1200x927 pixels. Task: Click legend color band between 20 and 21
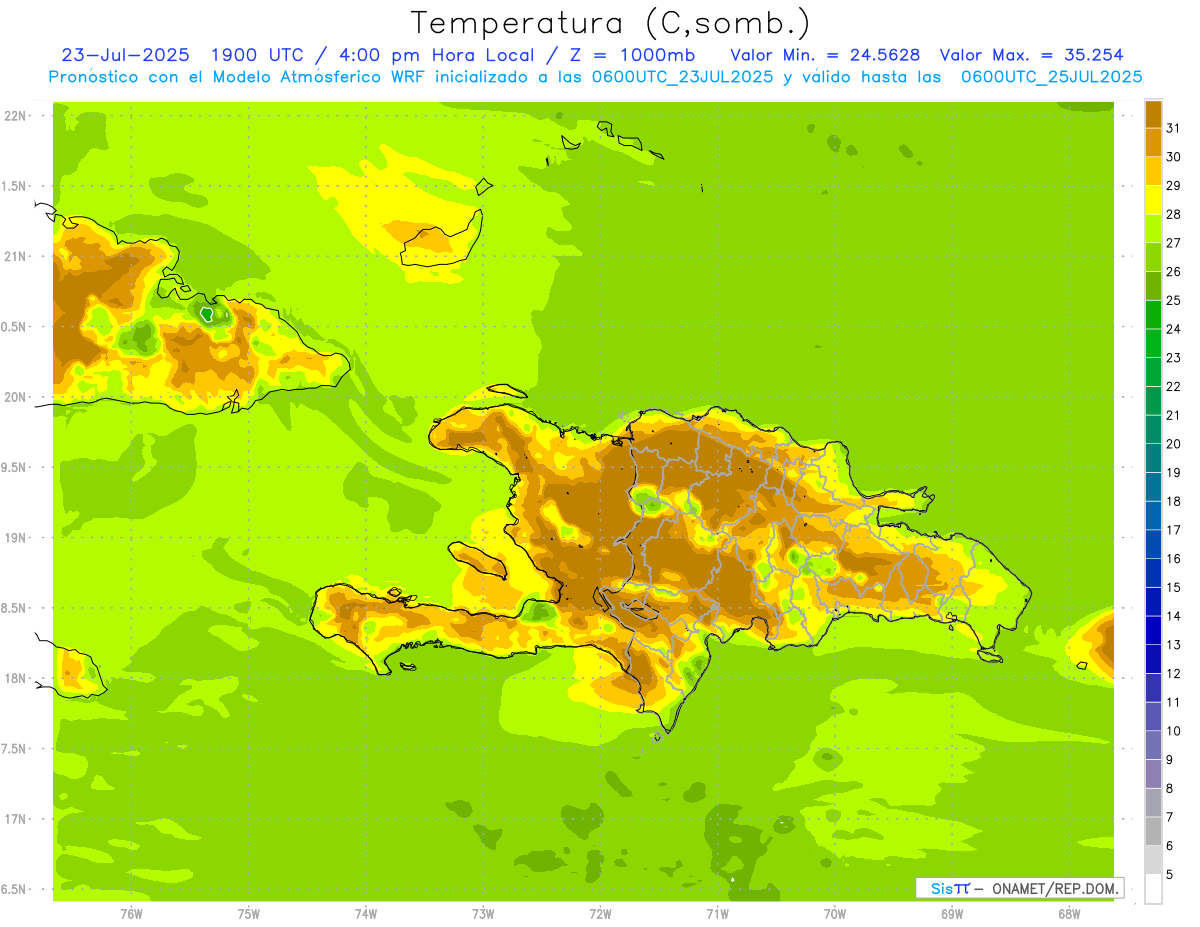[1153, 429]
